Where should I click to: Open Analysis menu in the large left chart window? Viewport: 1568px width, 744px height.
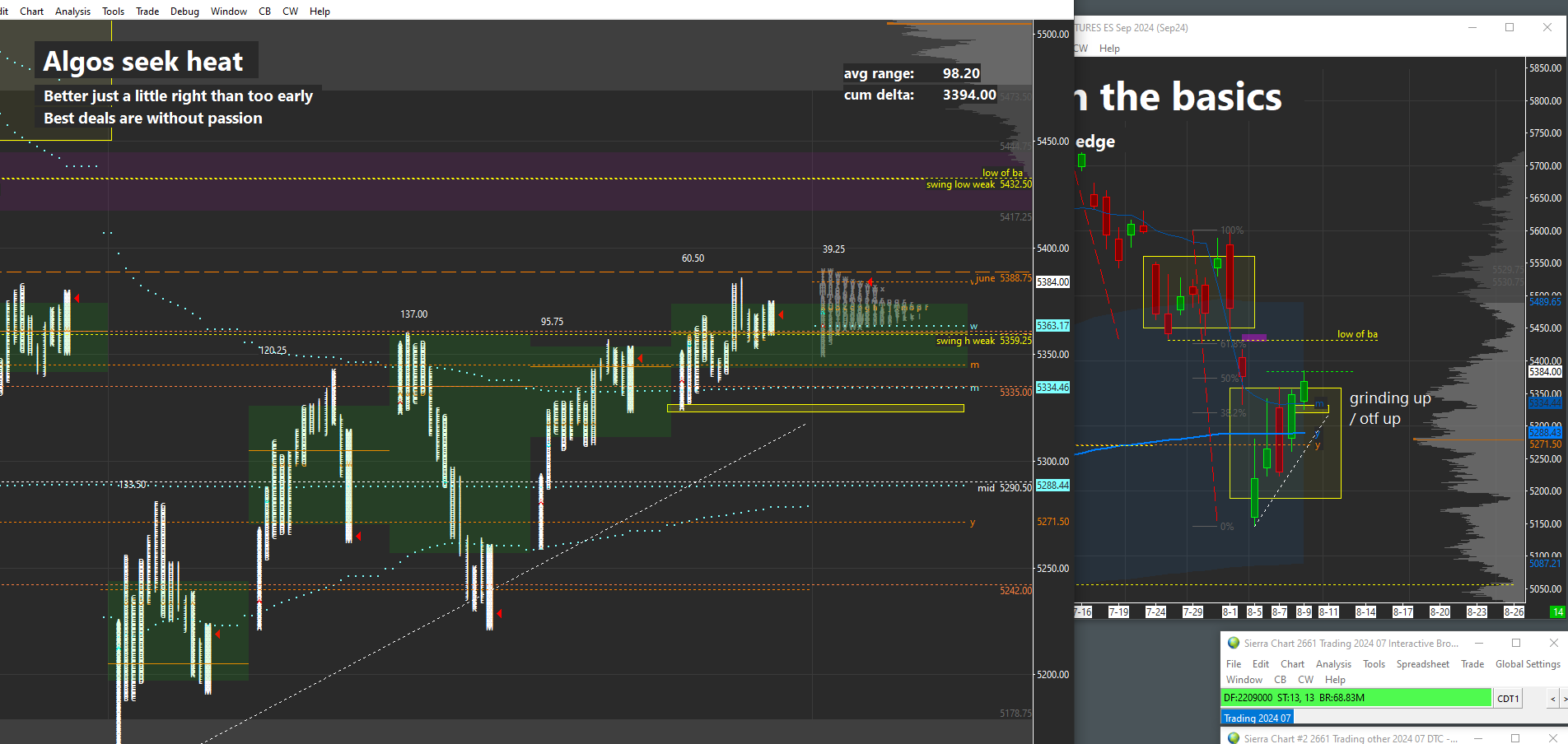tap(73, 11)
